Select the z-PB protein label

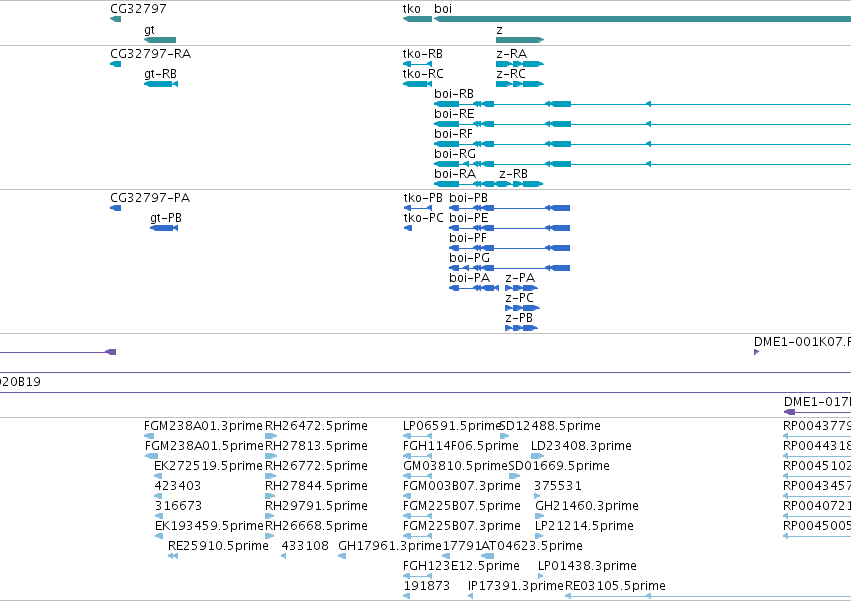pyautogui.click(x=519, y=318)
